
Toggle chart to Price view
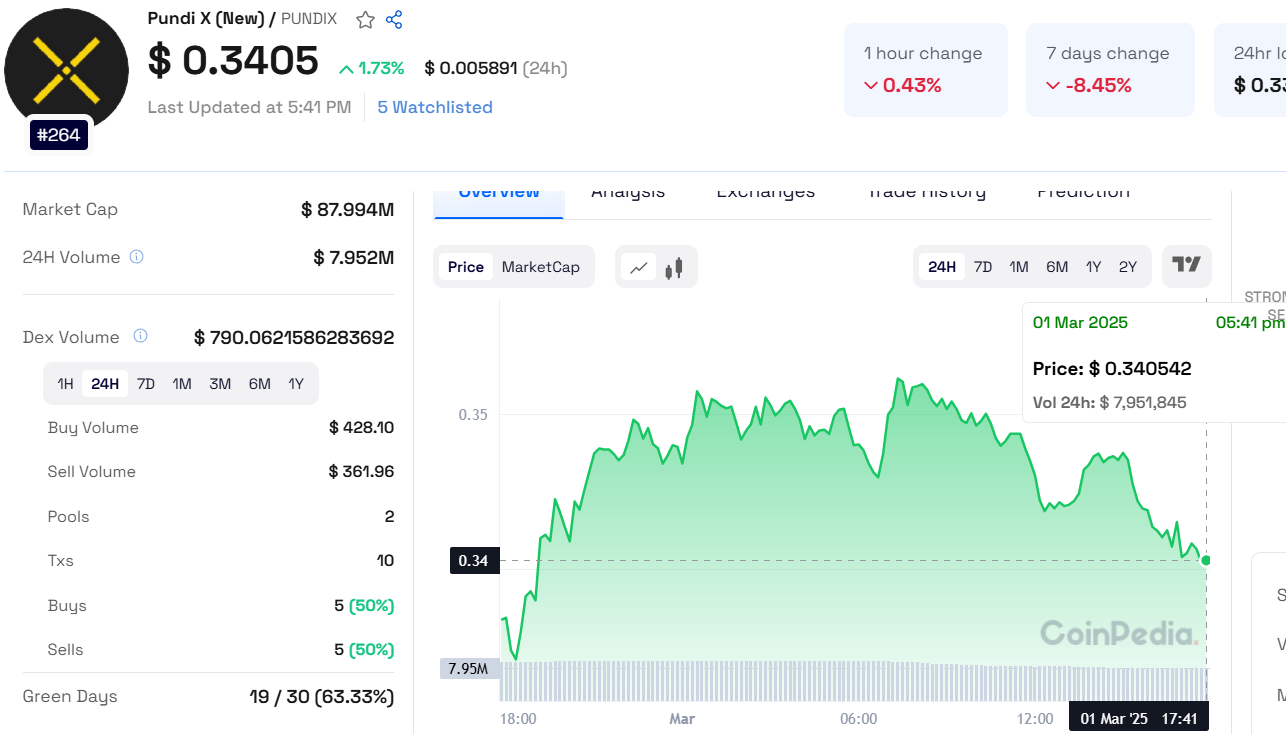point(466,267)
